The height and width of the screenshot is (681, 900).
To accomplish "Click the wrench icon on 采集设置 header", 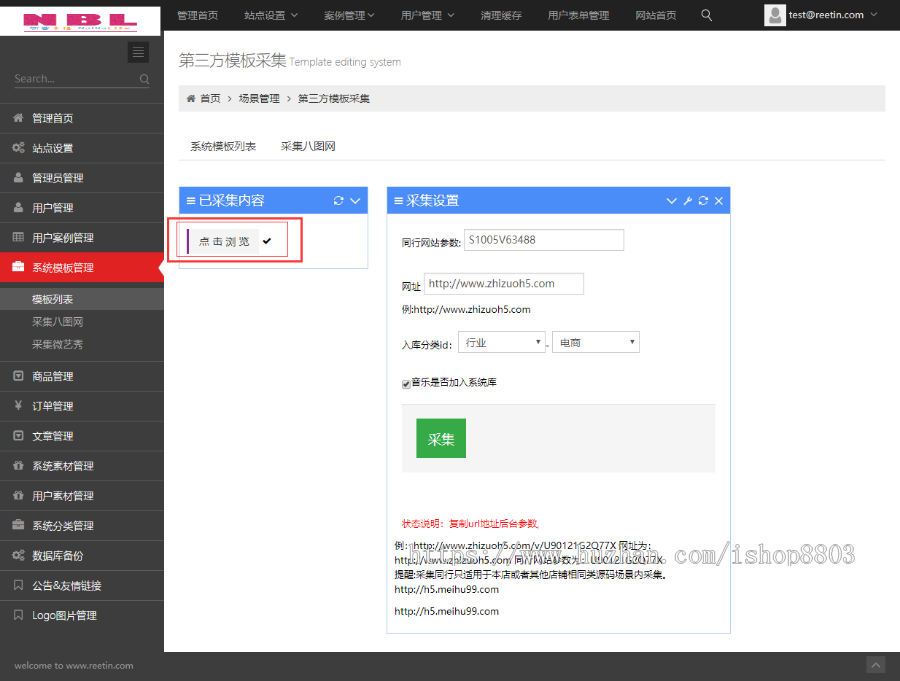I will (688, 200).
